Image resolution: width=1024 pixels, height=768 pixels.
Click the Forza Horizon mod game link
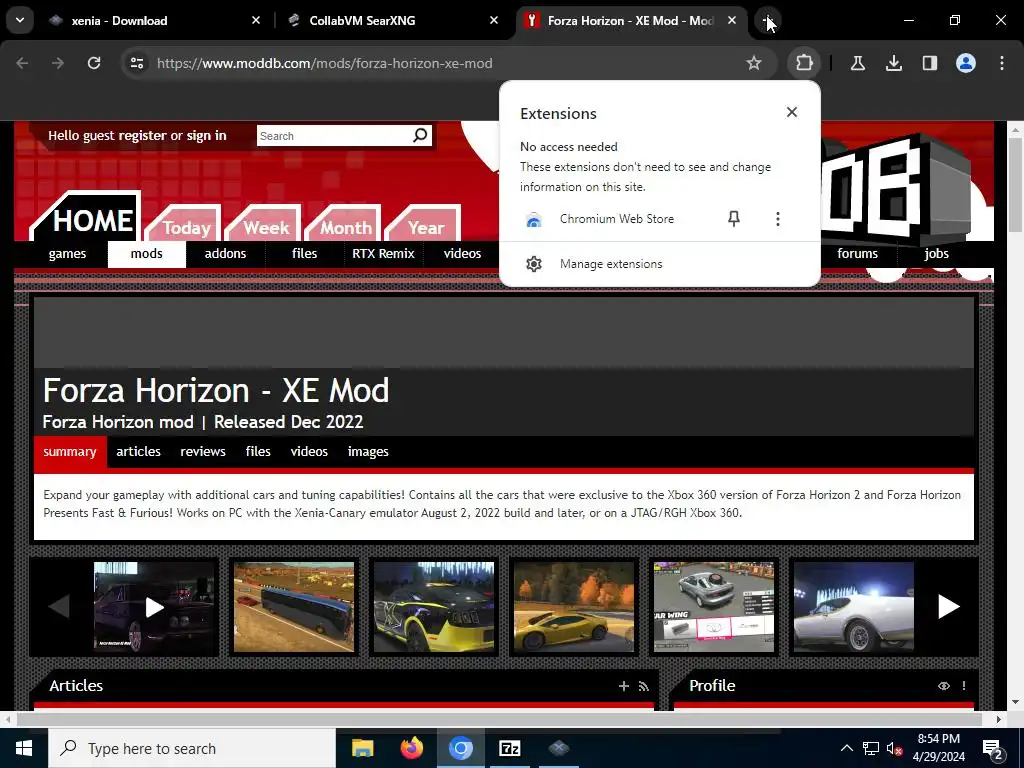pos(118,422)
